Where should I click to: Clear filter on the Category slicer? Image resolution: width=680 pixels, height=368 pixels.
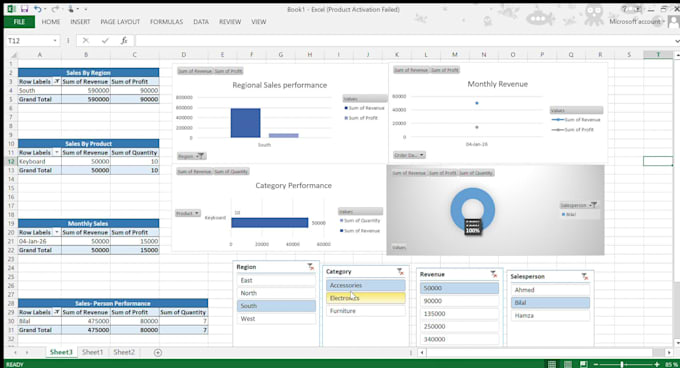[400, 271]
